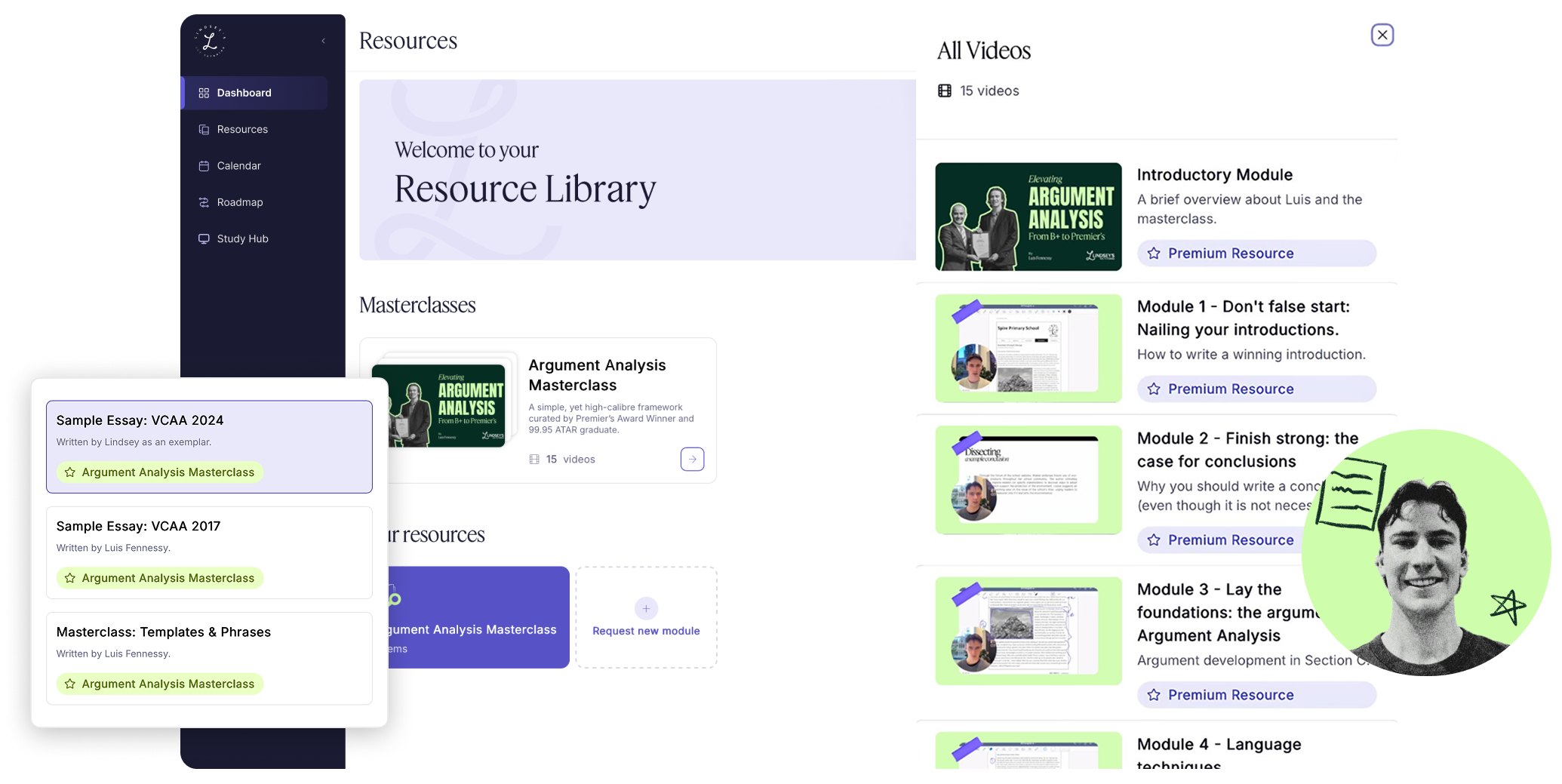This screenshot has height=784, width=1562.
Task: Click the film icon beside 15 videos header
Action: click(x=945, y=91)
